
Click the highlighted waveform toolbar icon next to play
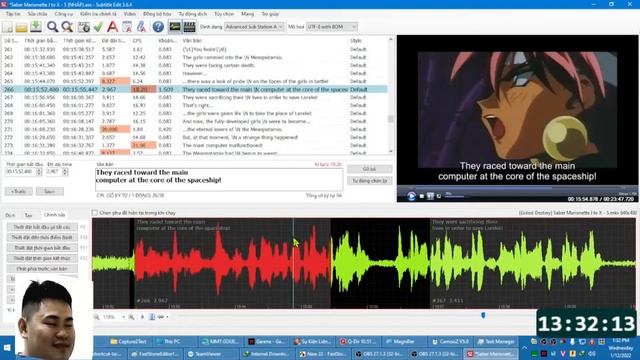pyautogui.click(x=152, y=317)
